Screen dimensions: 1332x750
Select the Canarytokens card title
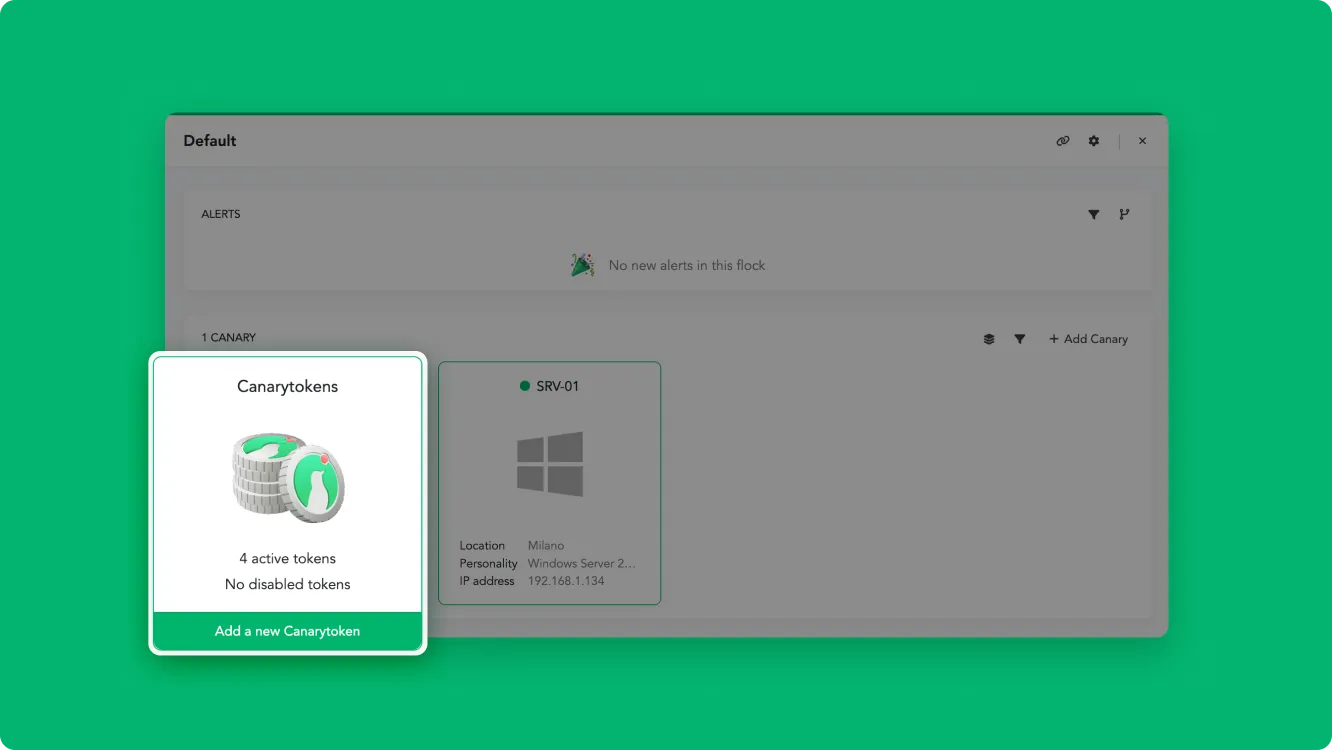[x=288, y=387]
